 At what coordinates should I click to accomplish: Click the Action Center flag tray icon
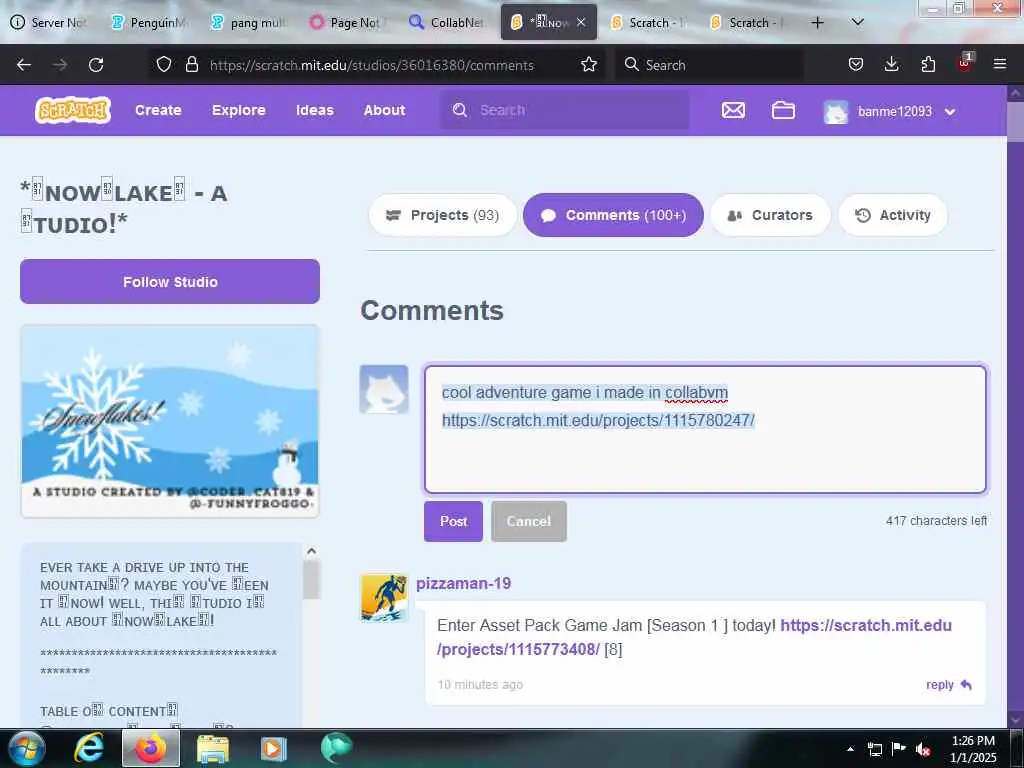pyautogui.click(x=899, y=749)
